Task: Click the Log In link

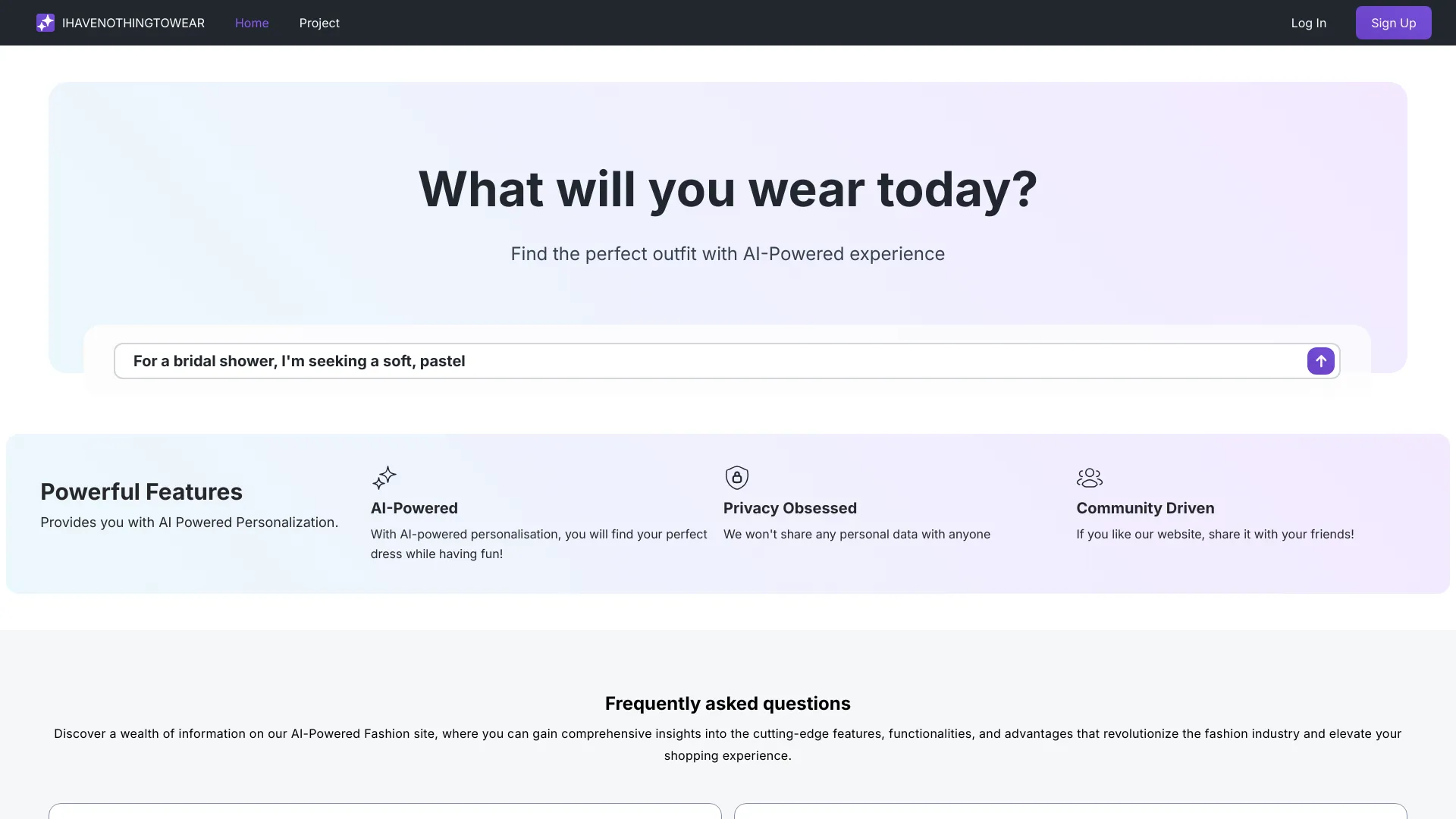Action: 1308,23
